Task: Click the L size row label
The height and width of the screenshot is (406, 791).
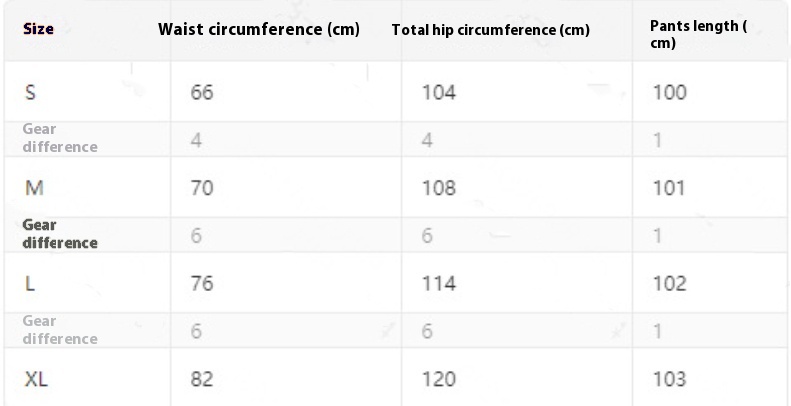Action: [30, 284]
